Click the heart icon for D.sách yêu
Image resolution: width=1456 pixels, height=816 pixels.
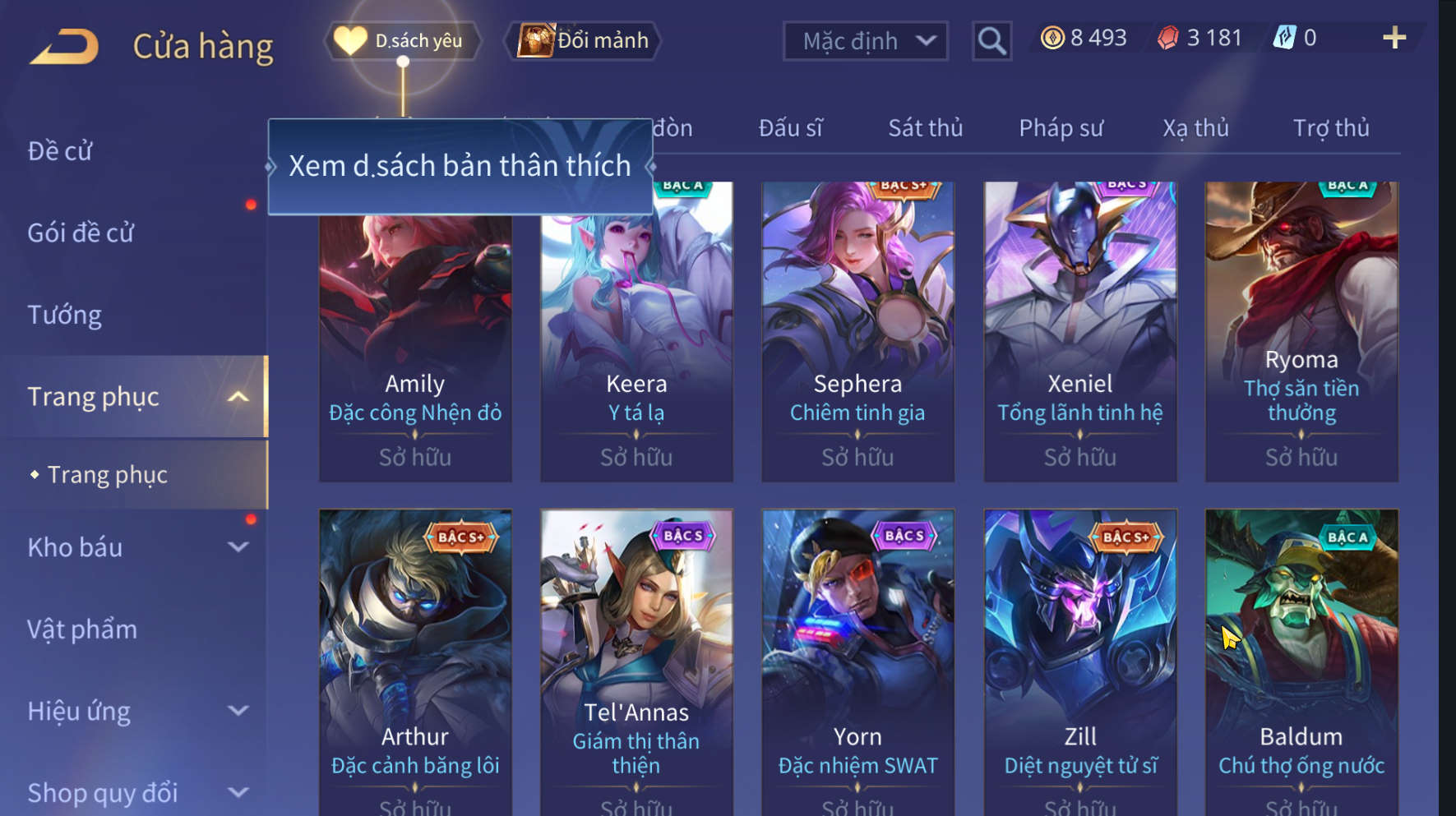coord(350,40)
